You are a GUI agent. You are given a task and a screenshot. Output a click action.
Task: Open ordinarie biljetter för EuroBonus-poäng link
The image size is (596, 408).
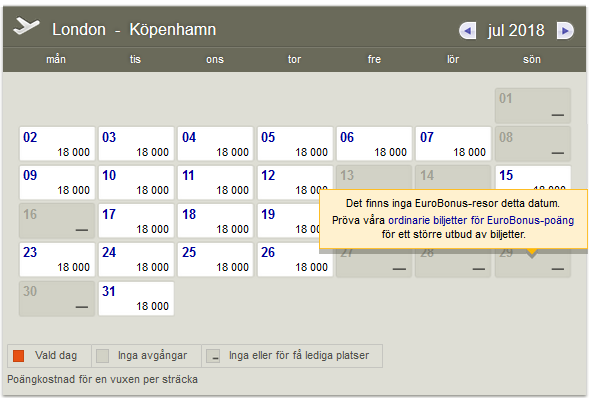[481, 220]
